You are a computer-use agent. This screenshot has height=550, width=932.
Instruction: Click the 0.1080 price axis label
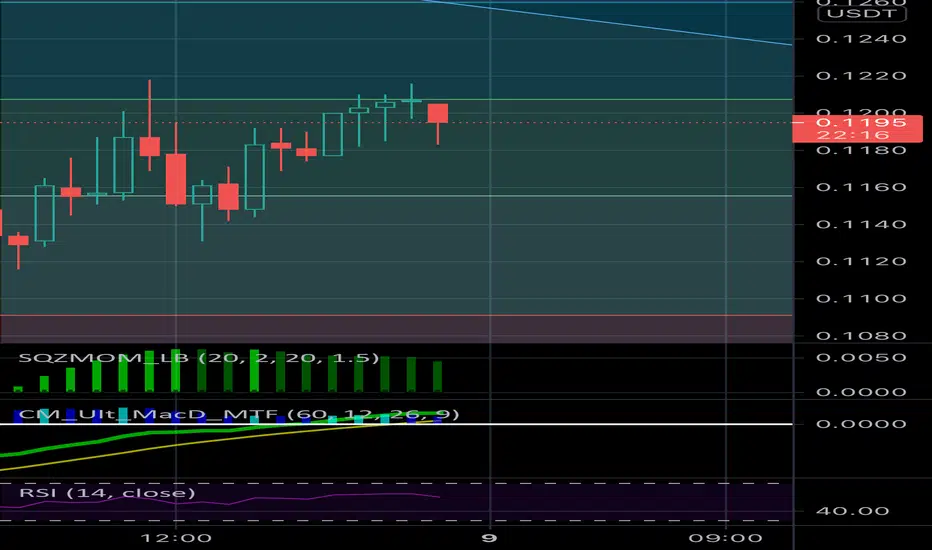(x=861, y=336)
